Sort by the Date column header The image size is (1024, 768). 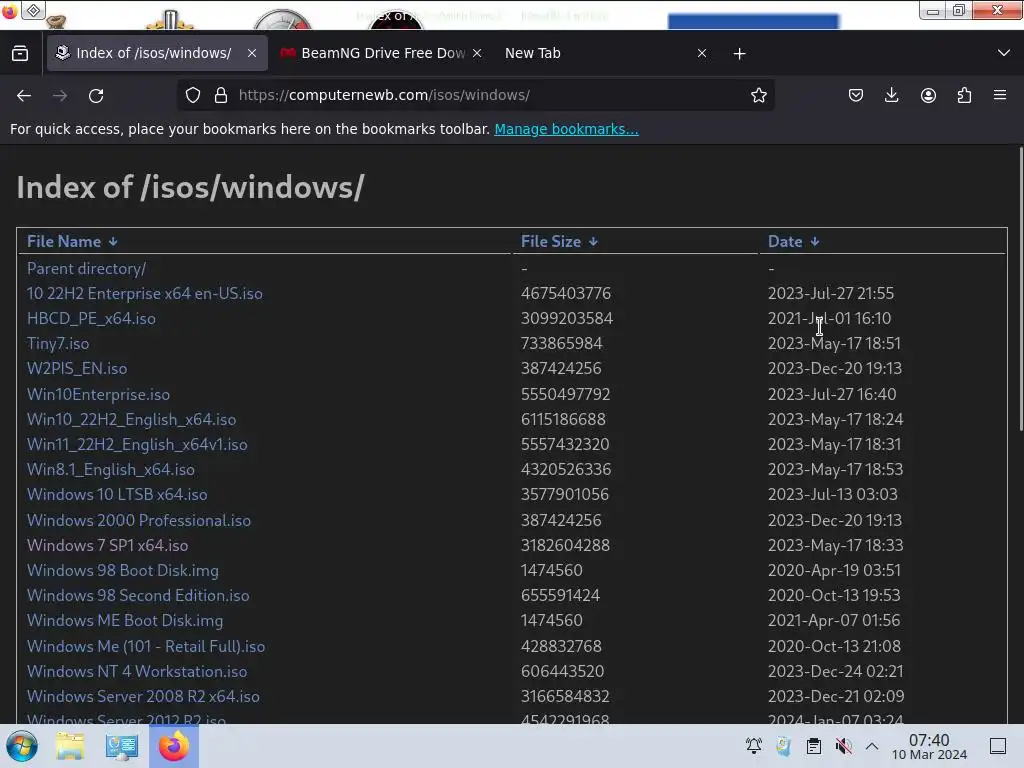(x=785, y=242)
